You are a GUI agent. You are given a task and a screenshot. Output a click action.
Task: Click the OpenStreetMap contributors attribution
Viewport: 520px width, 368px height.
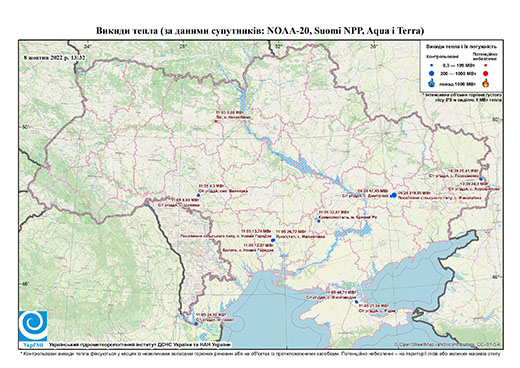point(448,345)
